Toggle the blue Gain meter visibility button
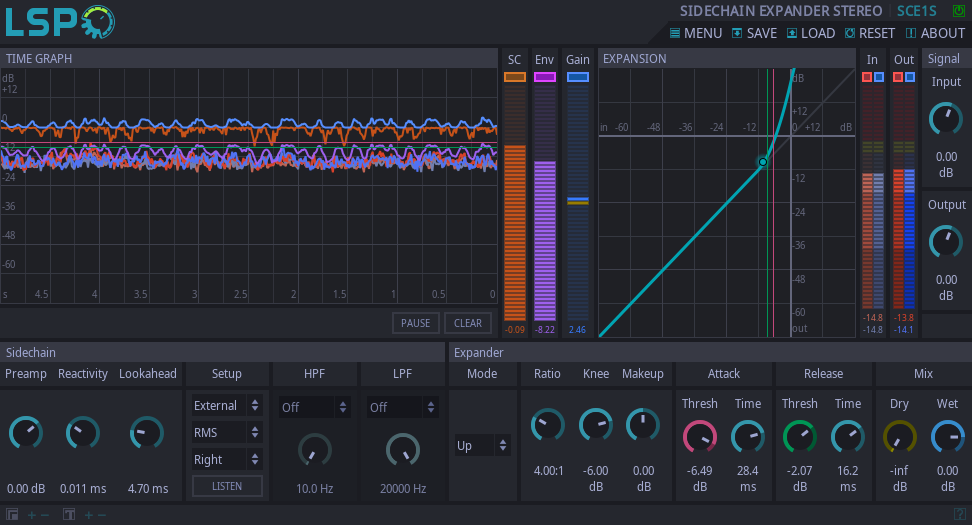 [578, 77]
